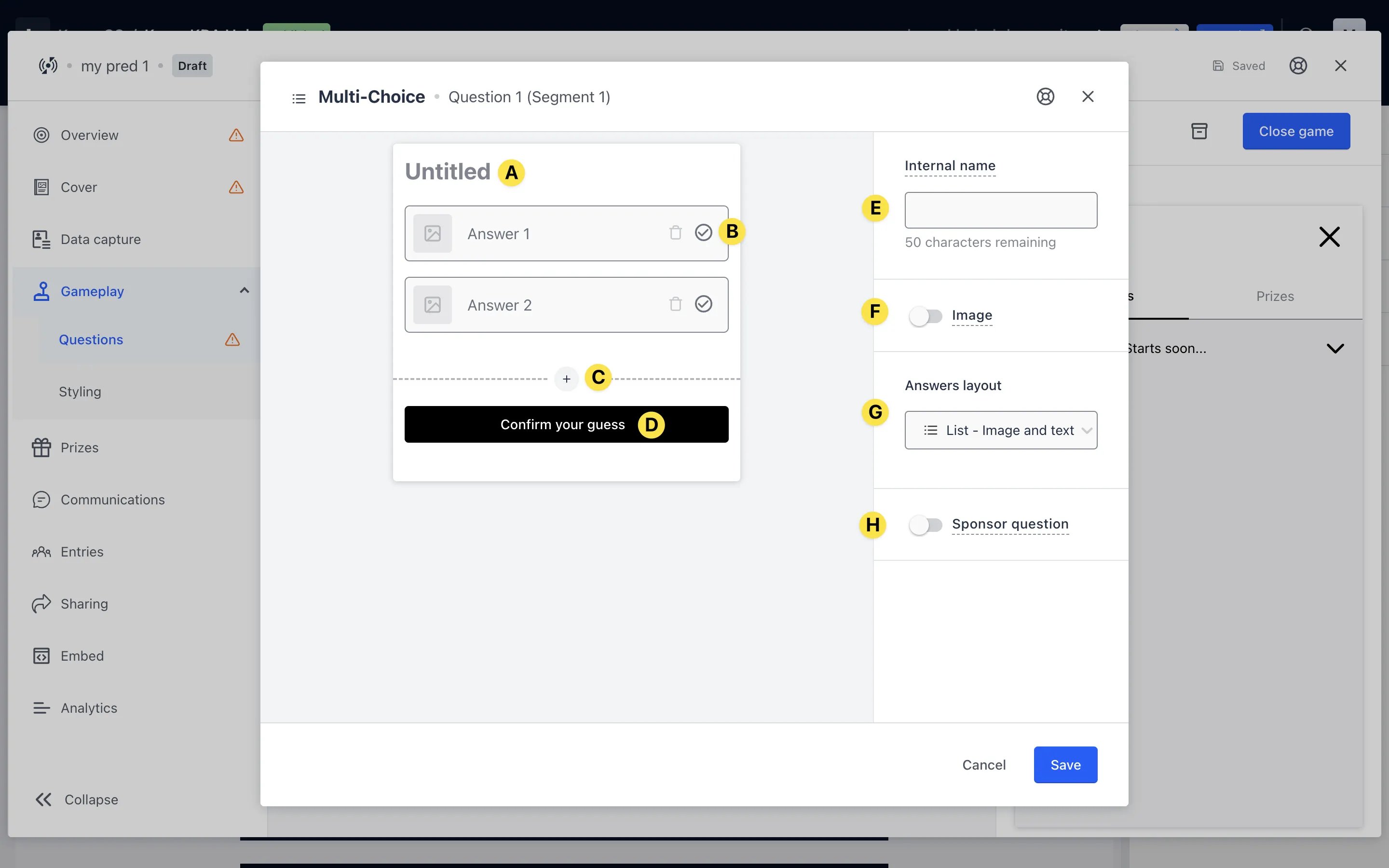Click the Overview warning triangle icon

(x=236, y=135)
